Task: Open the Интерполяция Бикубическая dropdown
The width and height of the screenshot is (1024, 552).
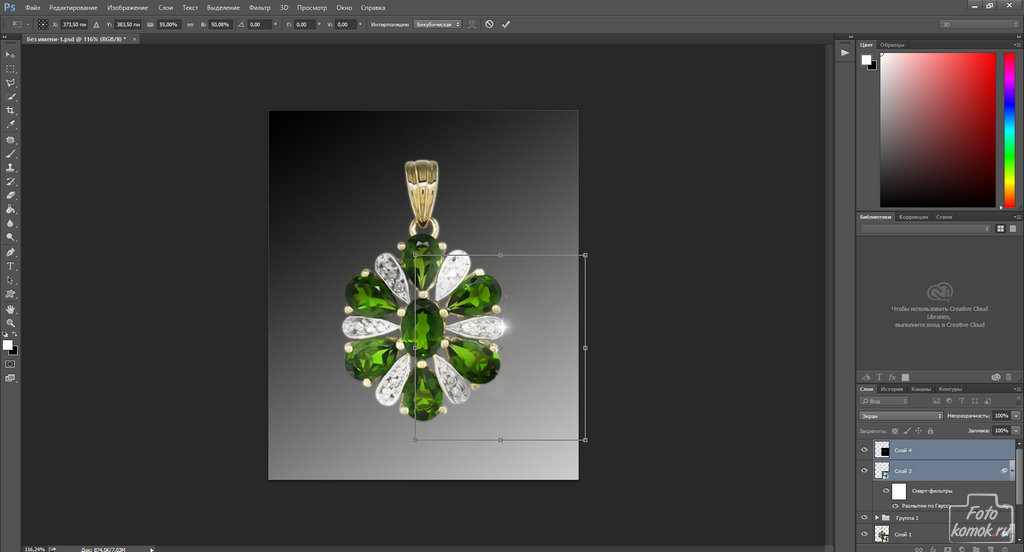Action: click(437, 23)
